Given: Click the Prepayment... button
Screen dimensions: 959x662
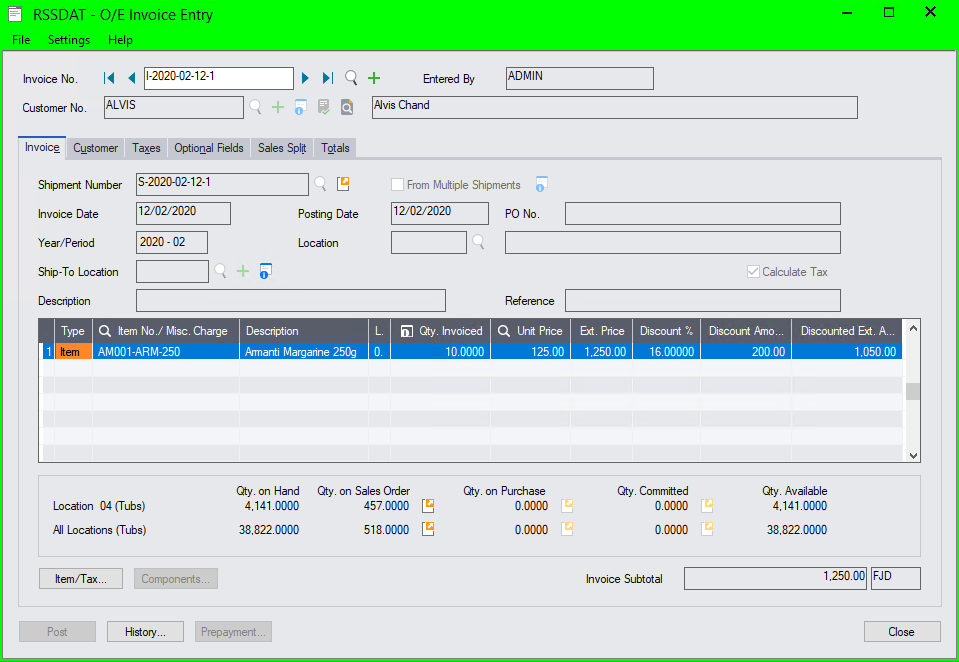Looking at the screenshot, I should coord(233,631).
